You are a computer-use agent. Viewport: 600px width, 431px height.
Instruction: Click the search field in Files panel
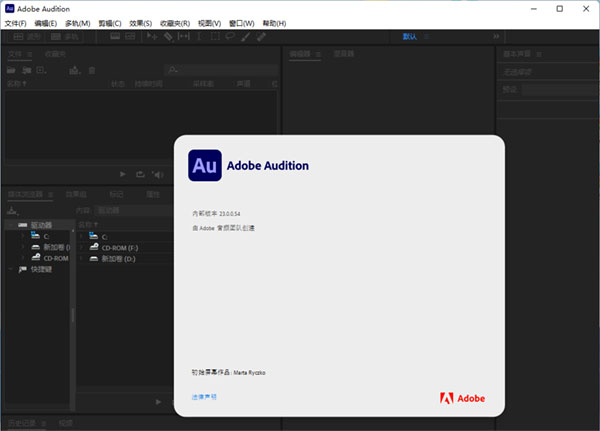coord(220,70)
